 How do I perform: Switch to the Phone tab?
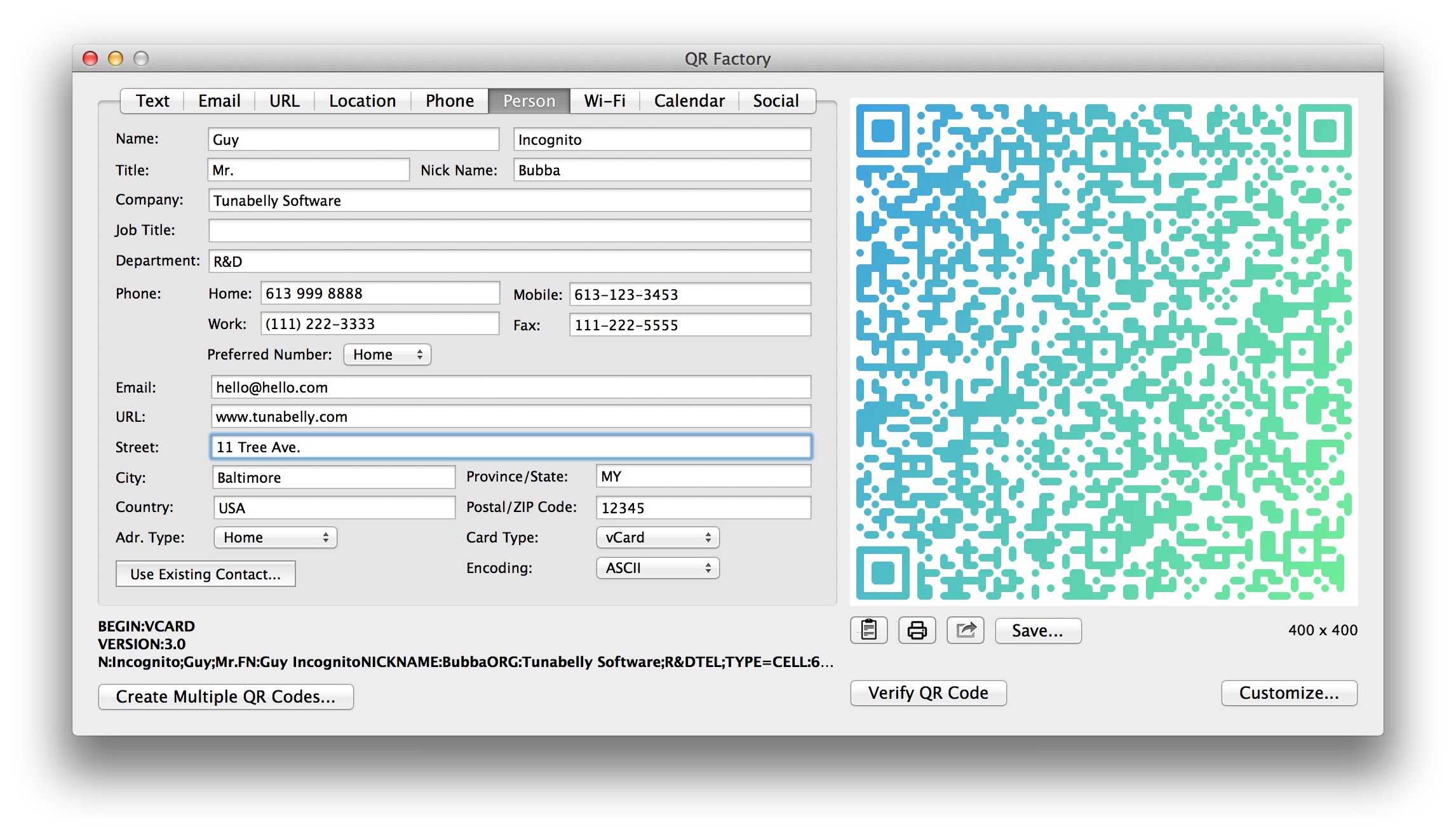click(x=449, y=101)
